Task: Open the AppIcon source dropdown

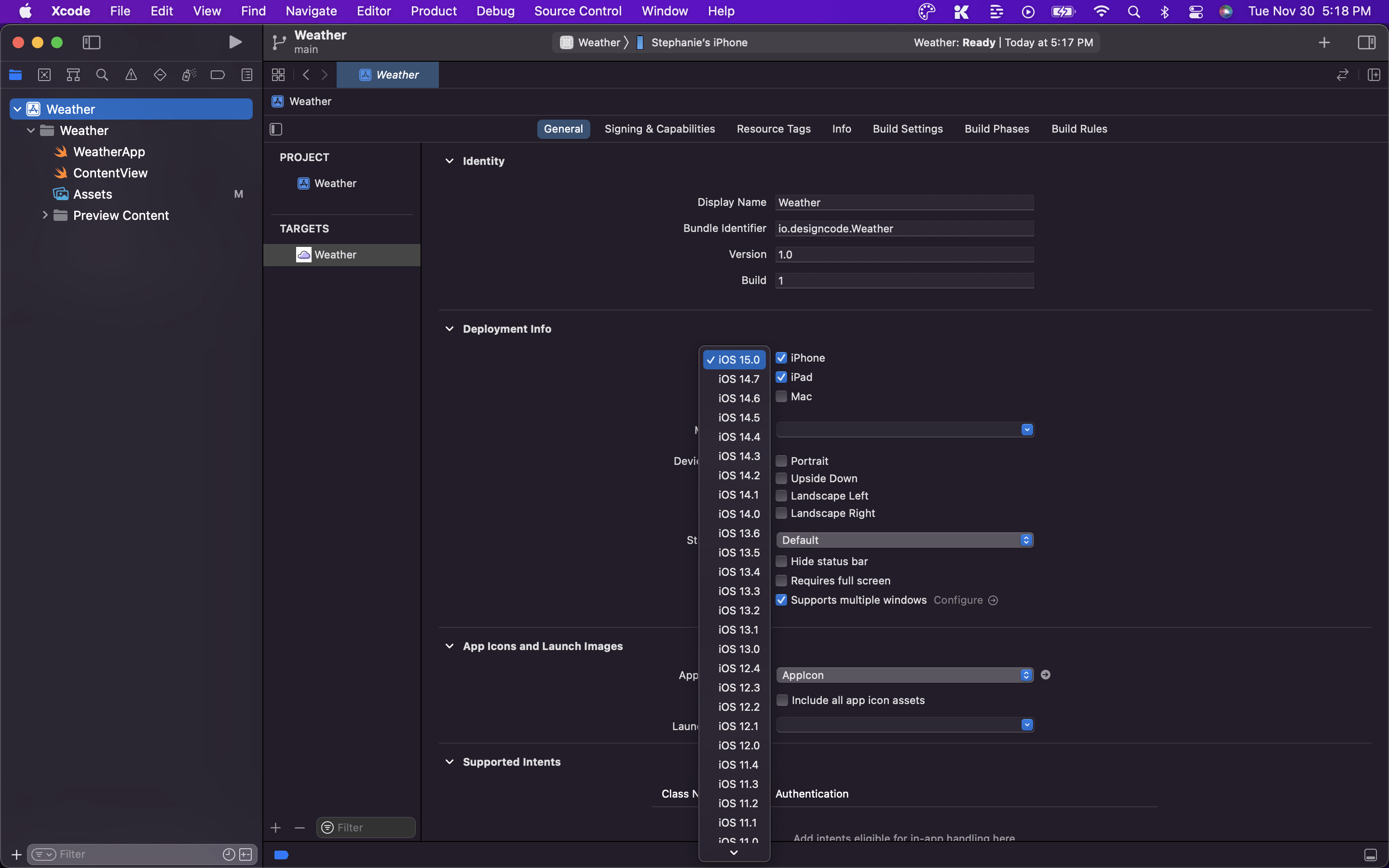Action: pos(904,675)
